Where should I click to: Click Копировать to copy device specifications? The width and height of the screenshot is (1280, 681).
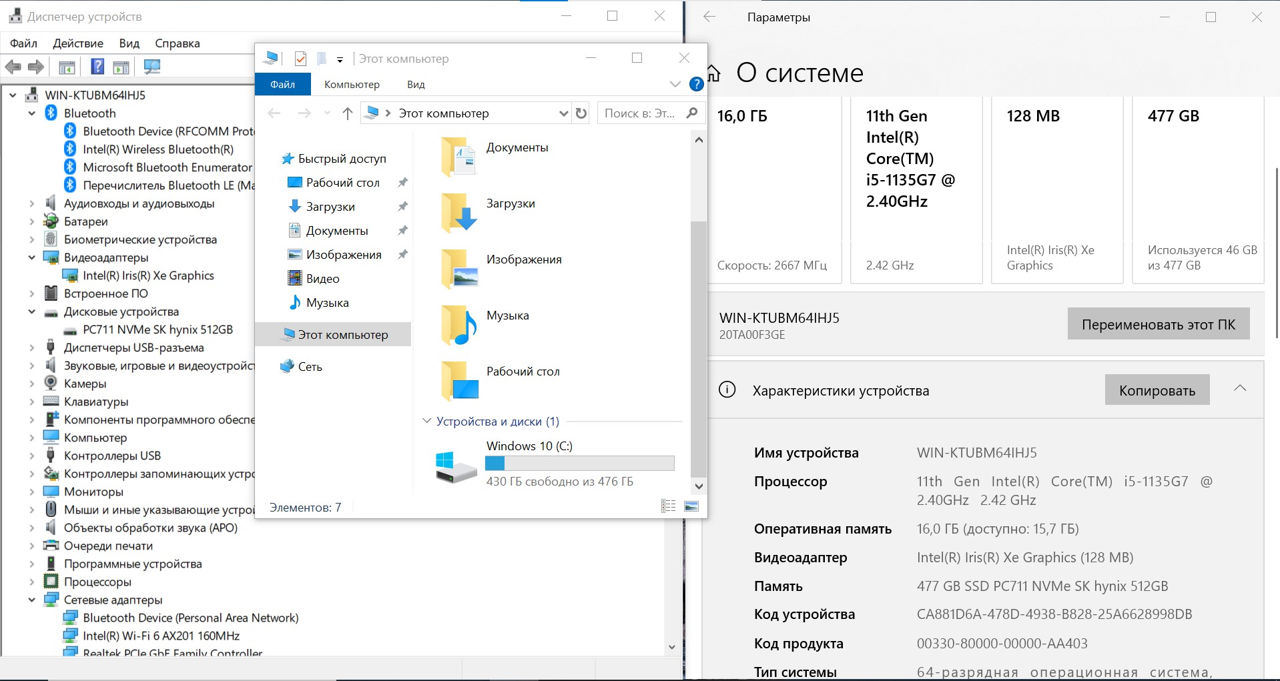point(1156,390)
